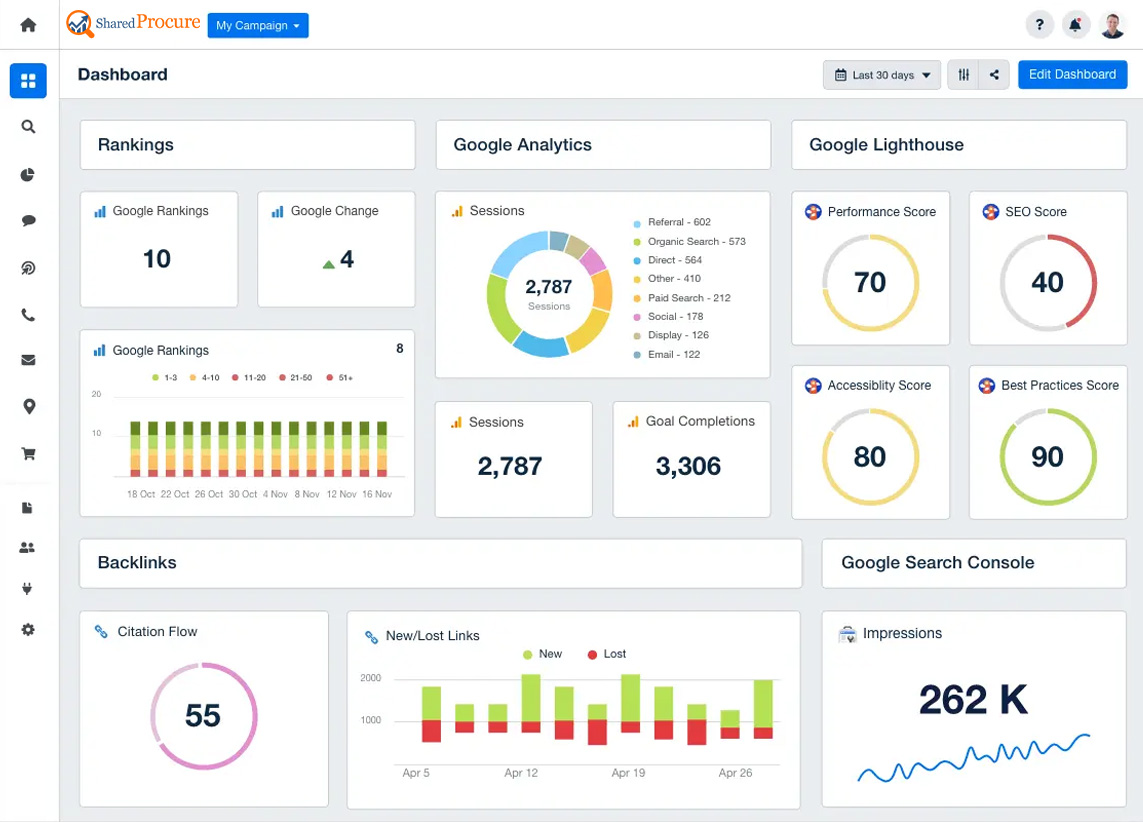Toggle the 'Lost' series in New/Lost Links legend

[x=605, y=654]
